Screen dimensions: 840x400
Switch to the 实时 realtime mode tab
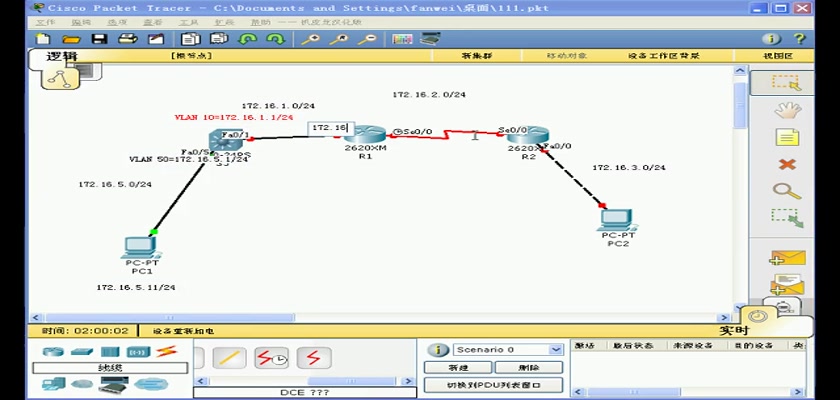point(732,330)
